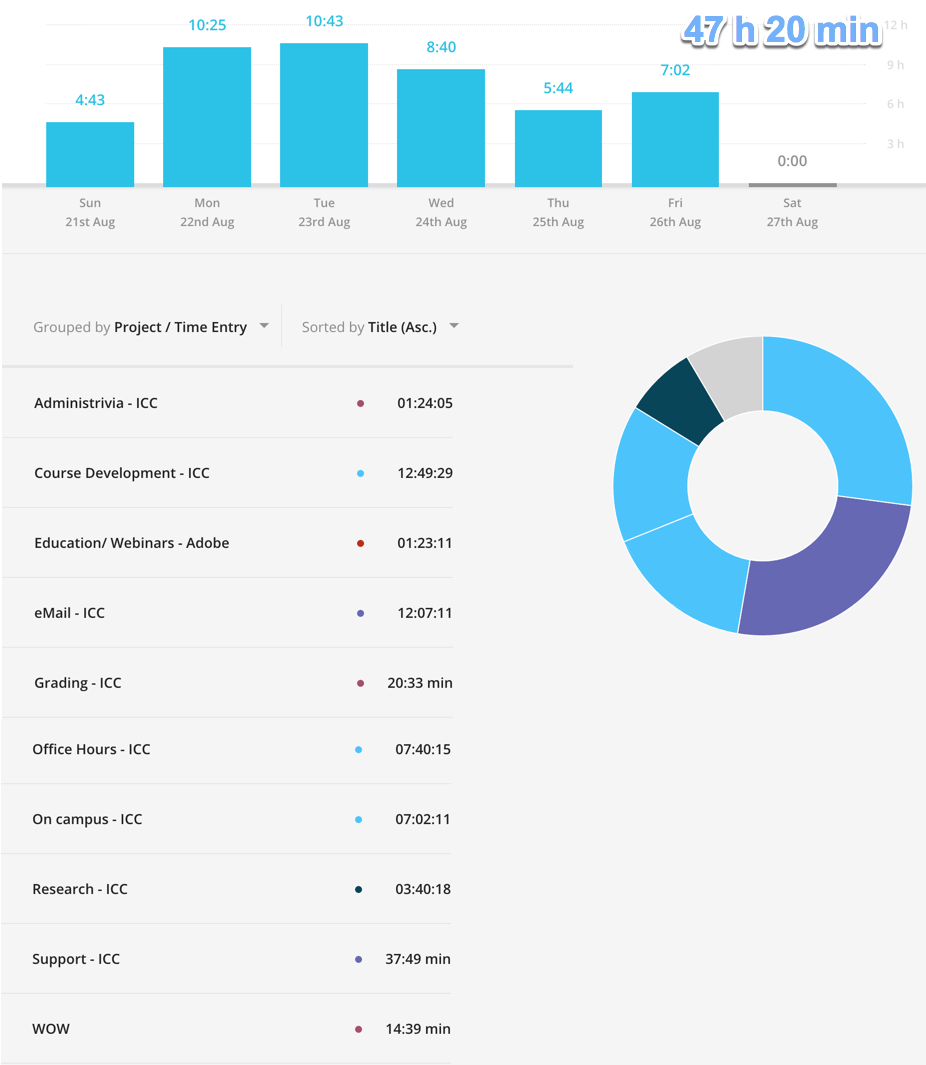Select the 'Grading - ICC' row
The height and width of the screenshot is (1065, 926).
point(228,683)
